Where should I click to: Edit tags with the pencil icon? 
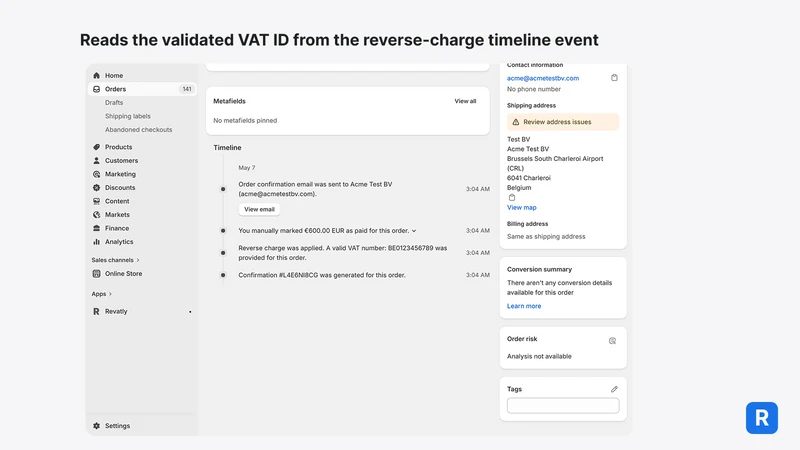[x=614, y=389]
